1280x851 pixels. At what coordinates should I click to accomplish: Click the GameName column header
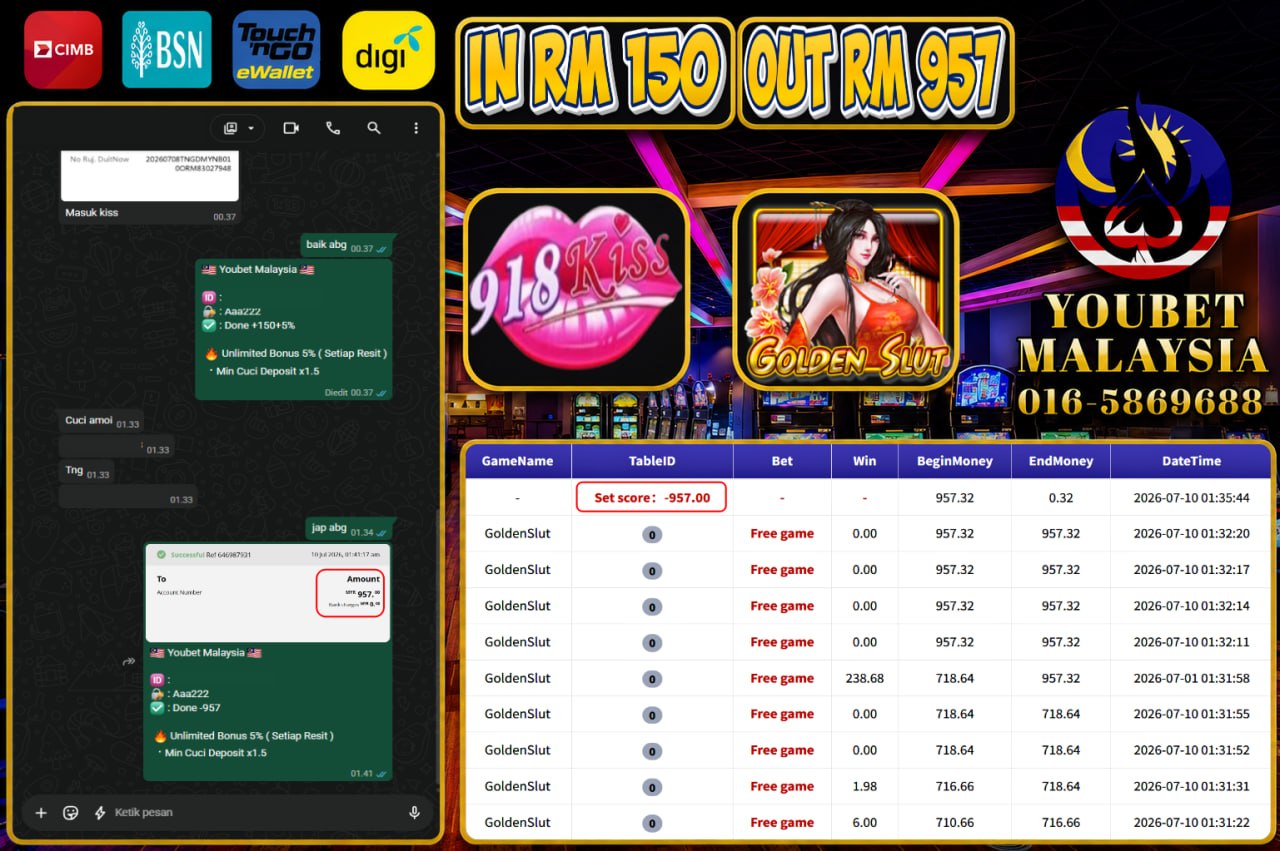pos(517,461)
